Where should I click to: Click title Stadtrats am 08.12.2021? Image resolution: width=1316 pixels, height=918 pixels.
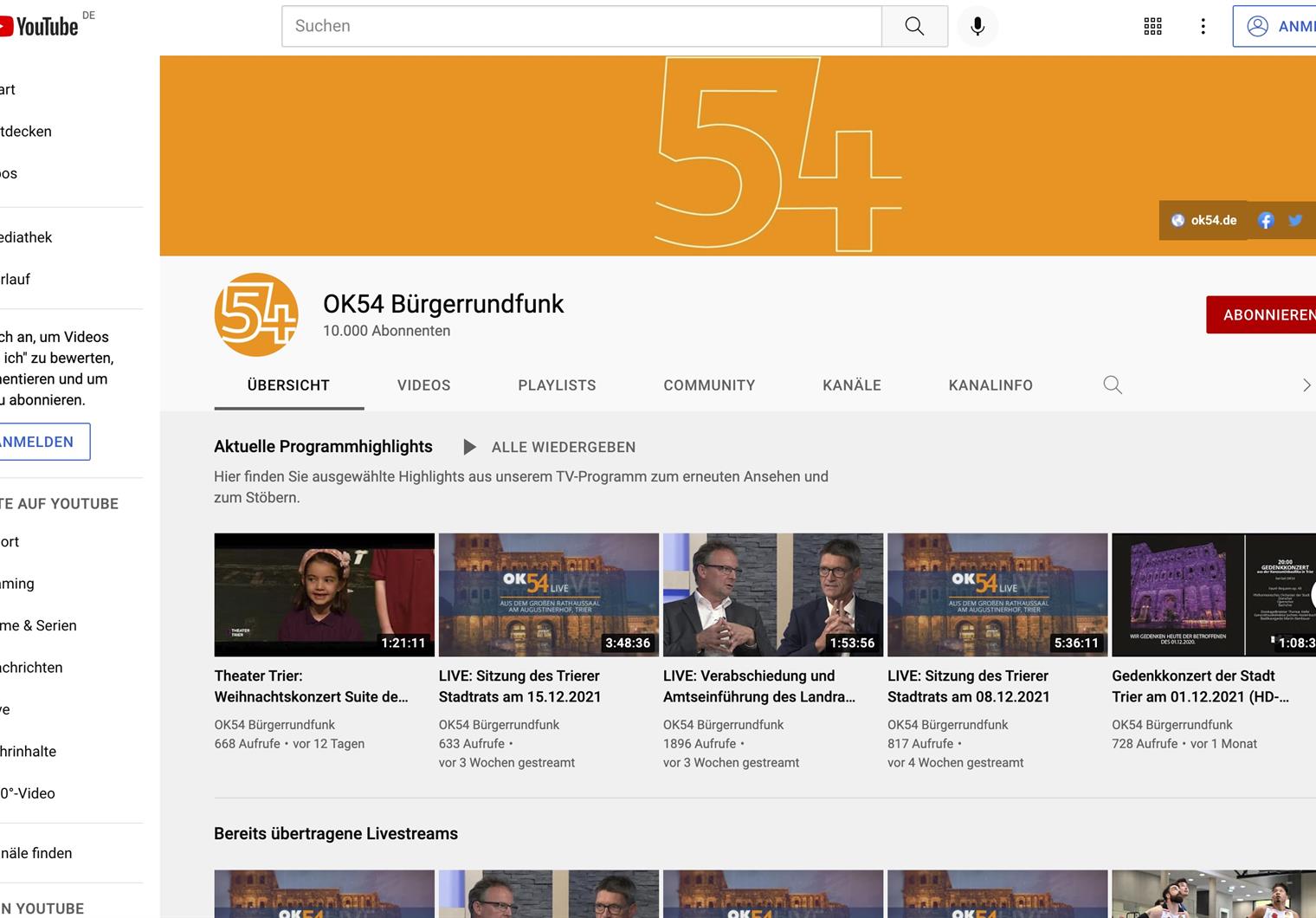969,686
